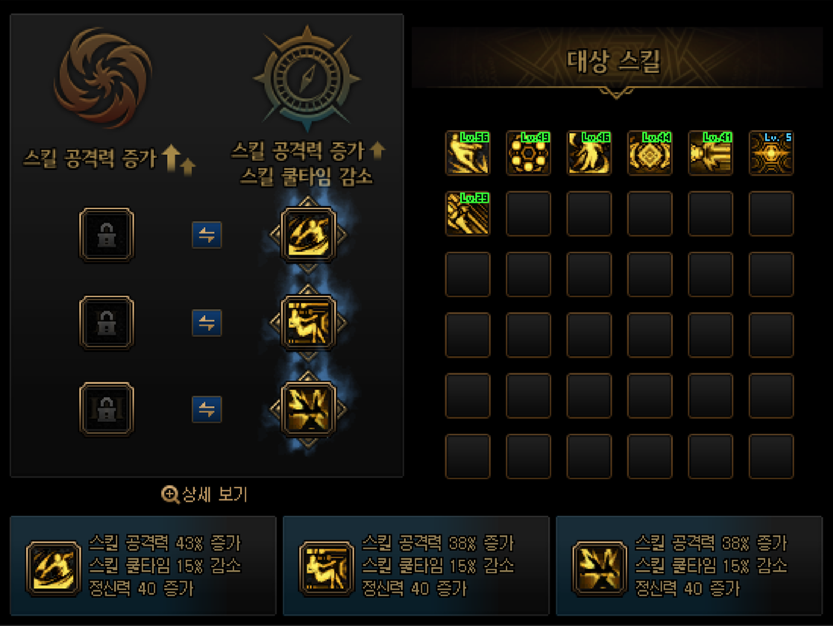Open 상세 보기 detail view
833x626 pixels.
[205, 494]
